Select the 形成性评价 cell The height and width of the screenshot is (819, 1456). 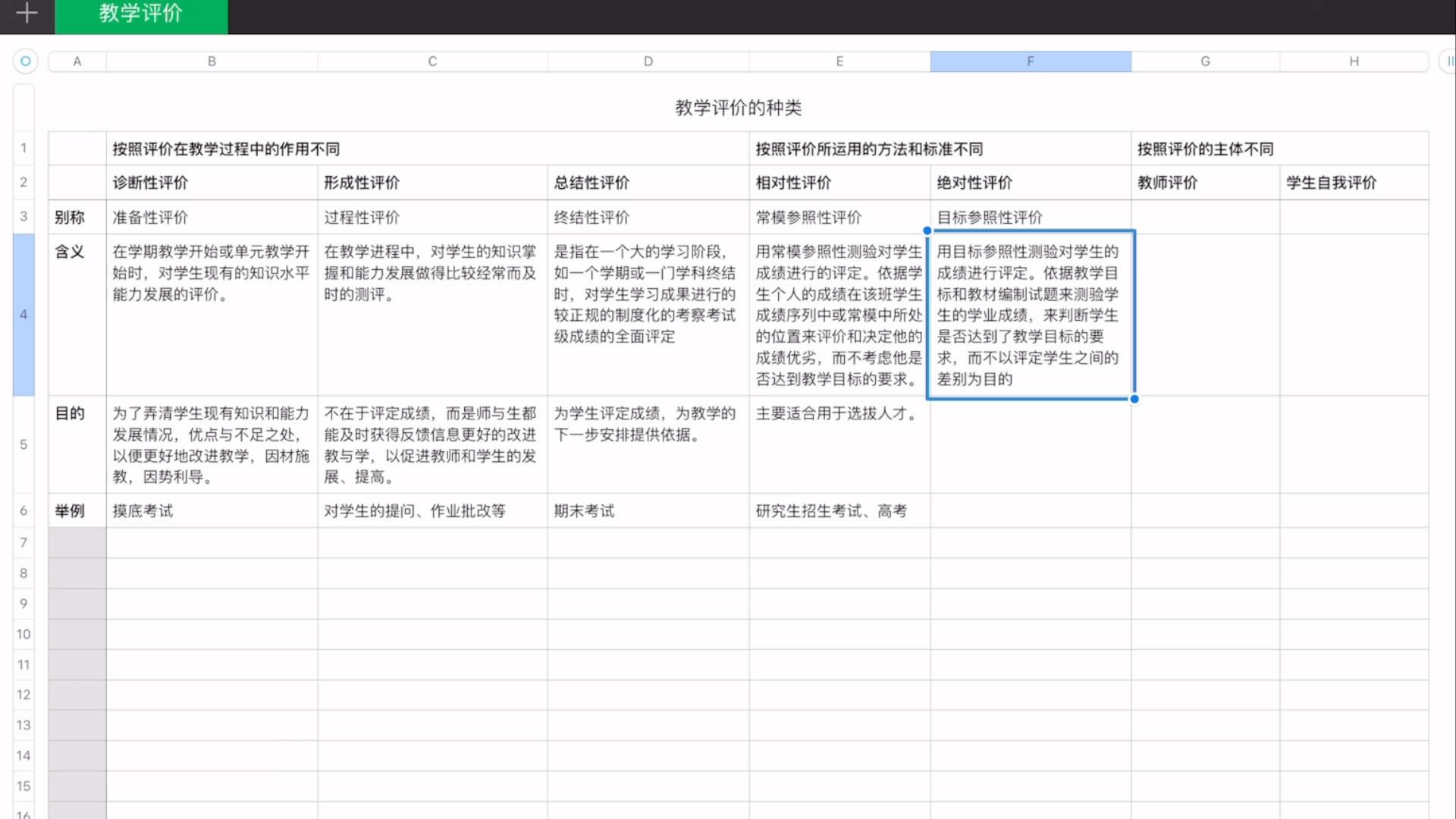(433, 183)
